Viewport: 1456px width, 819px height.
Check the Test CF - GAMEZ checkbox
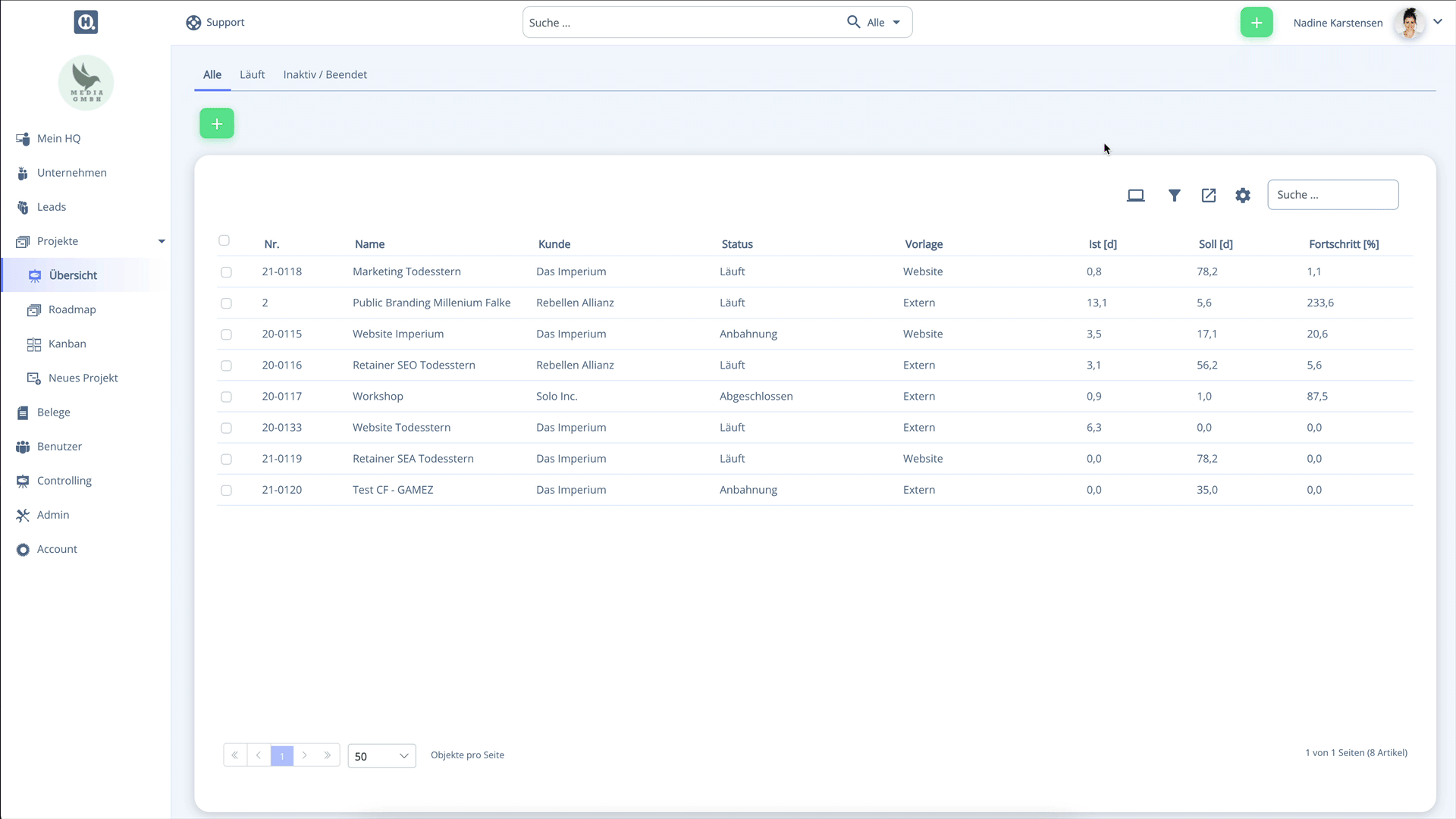[226, 491]
